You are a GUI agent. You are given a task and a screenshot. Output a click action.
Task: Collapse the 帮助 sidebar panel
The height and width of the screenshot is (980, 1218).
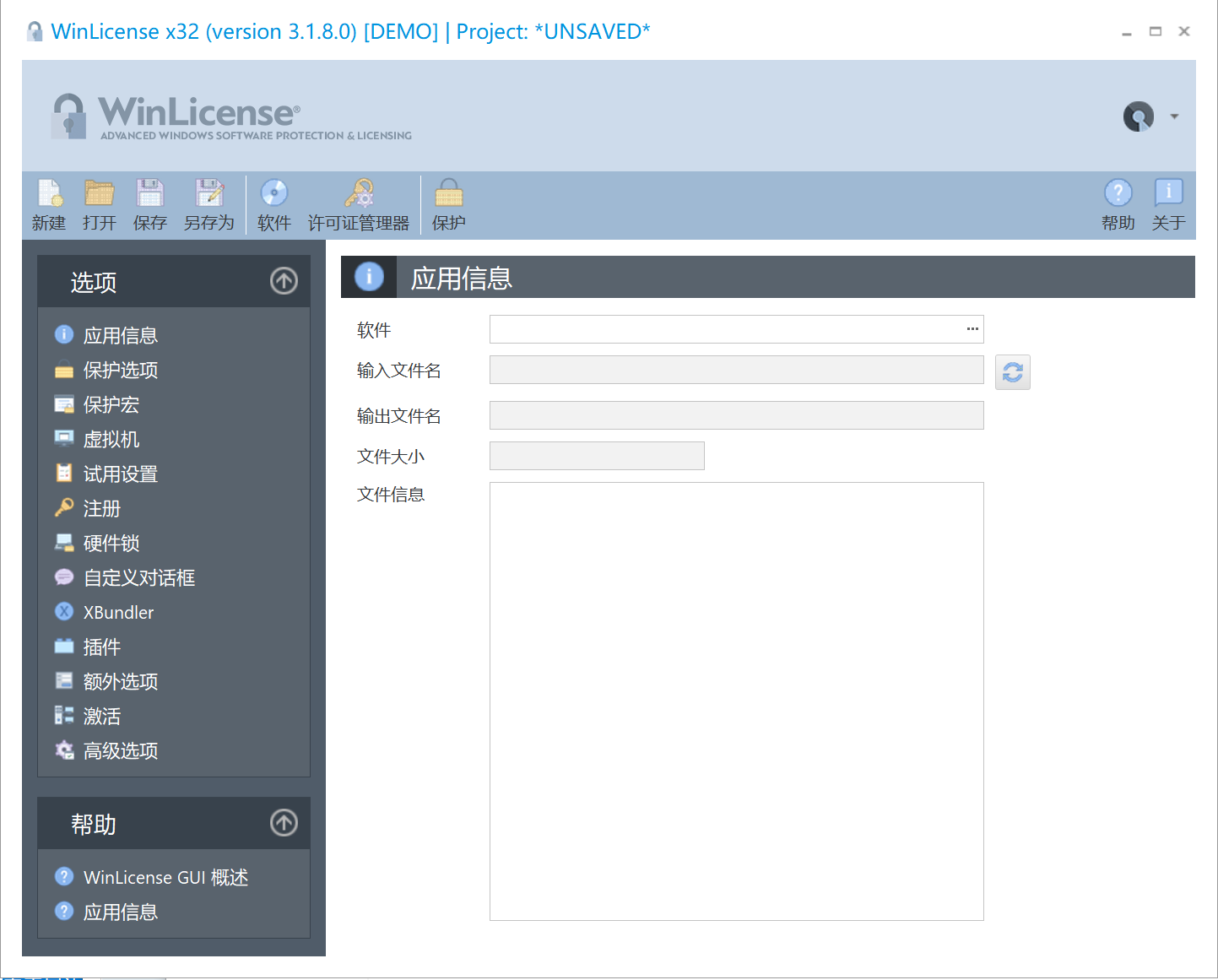(284, 823)
